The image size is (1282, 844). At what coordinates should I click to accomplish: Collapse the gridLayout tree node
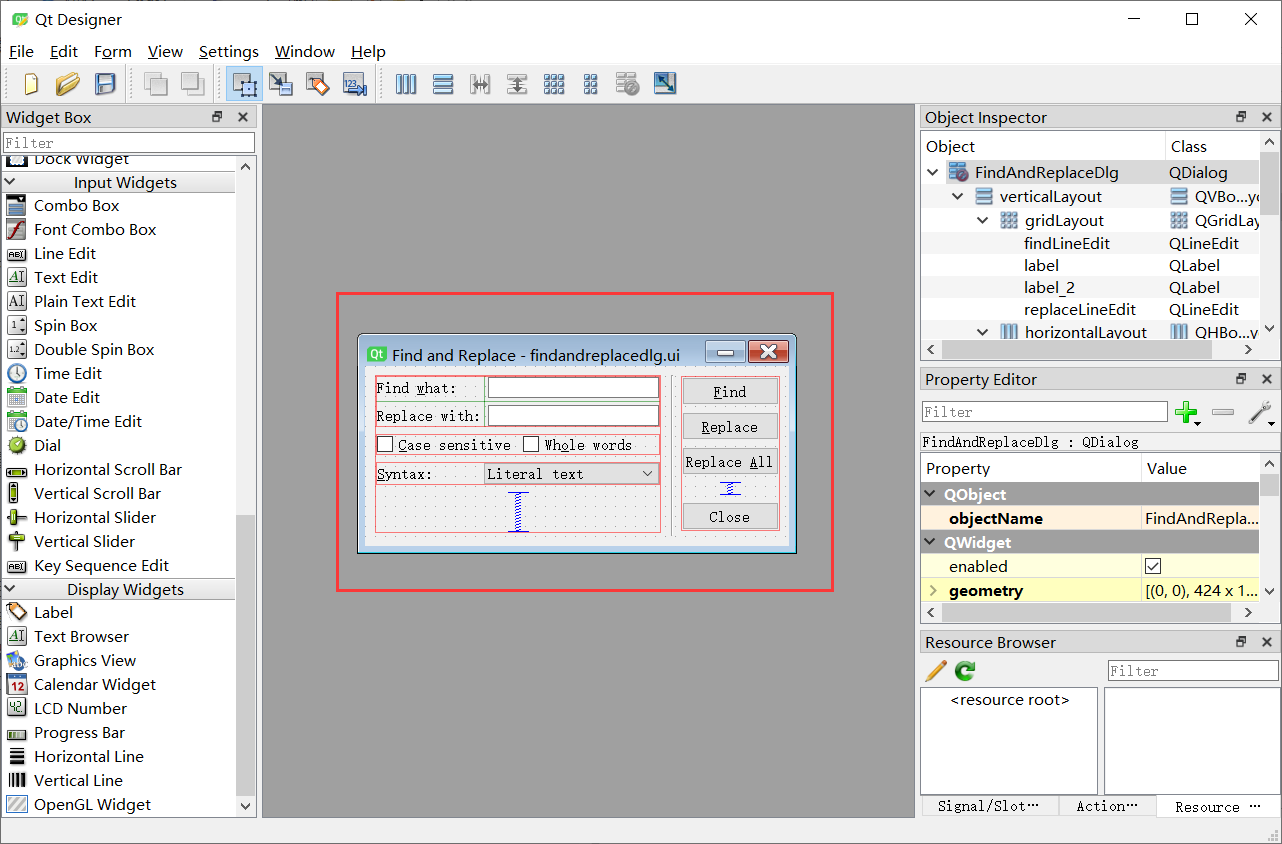(x=983, y=220)
